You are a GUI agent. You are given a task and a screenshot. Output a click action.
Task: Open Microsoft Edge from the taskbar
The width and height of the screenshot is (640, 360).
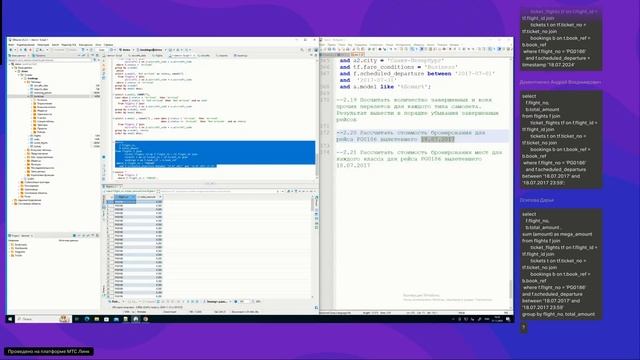pos(87,319)
